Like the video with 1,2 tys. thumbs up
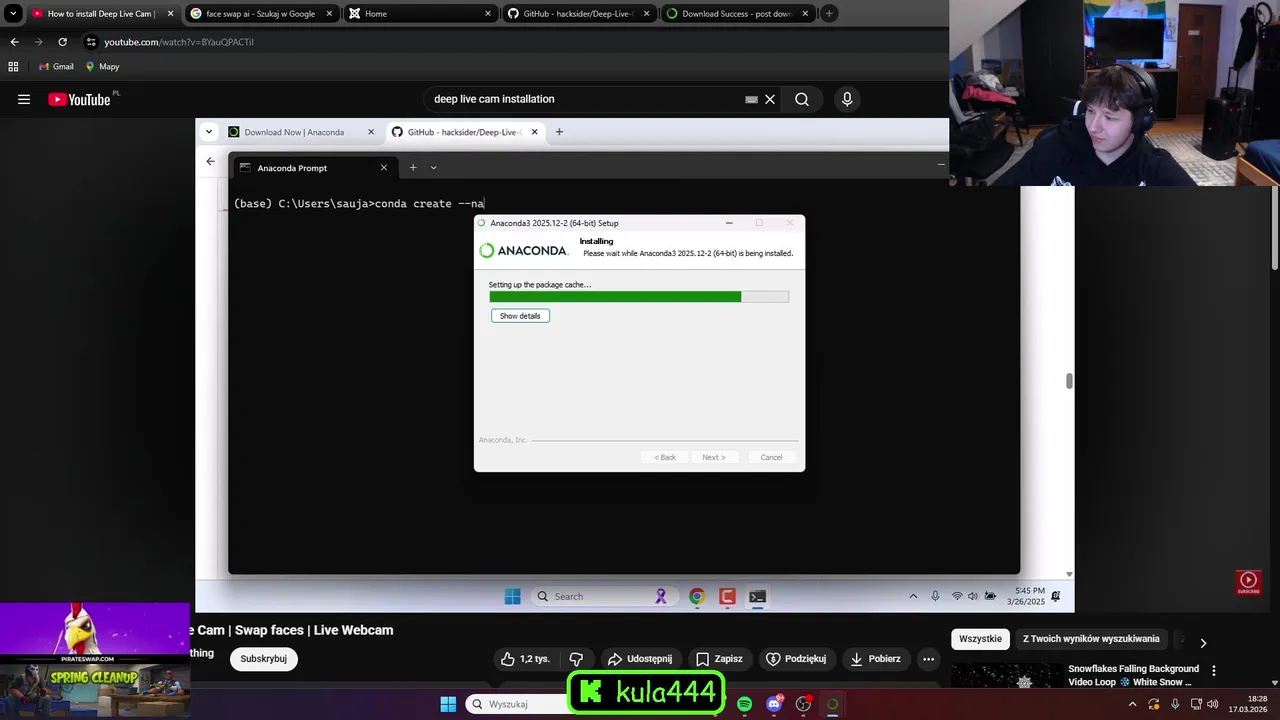The height and width of the screenshot is (720, 1280). [526, 659]
